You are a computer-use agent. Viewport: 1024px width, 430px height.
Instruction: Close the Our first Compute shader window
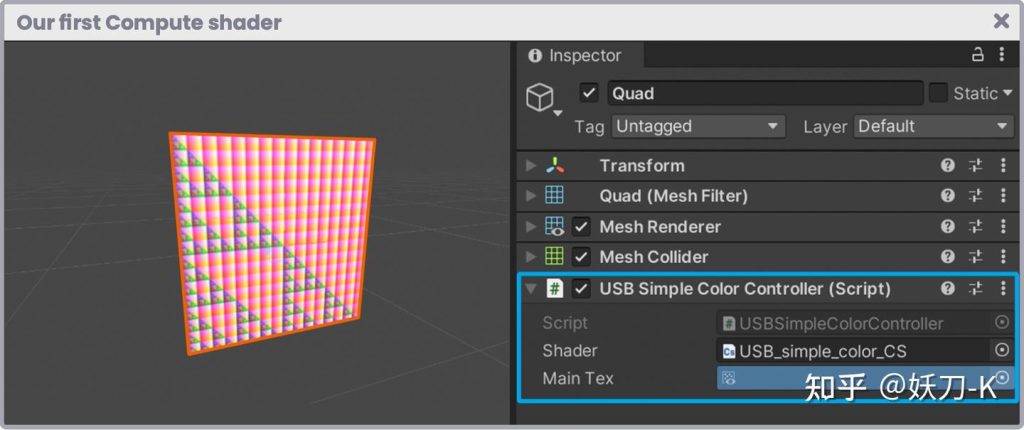1001,22
